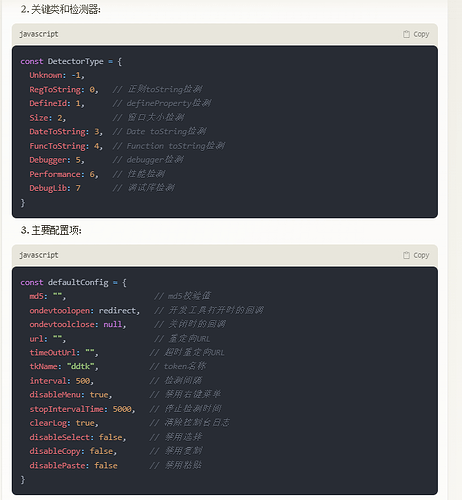Click the '// 超时重定向URL' comment
Viewport: 462px width, 500px height.
click(x=187, y=353)
